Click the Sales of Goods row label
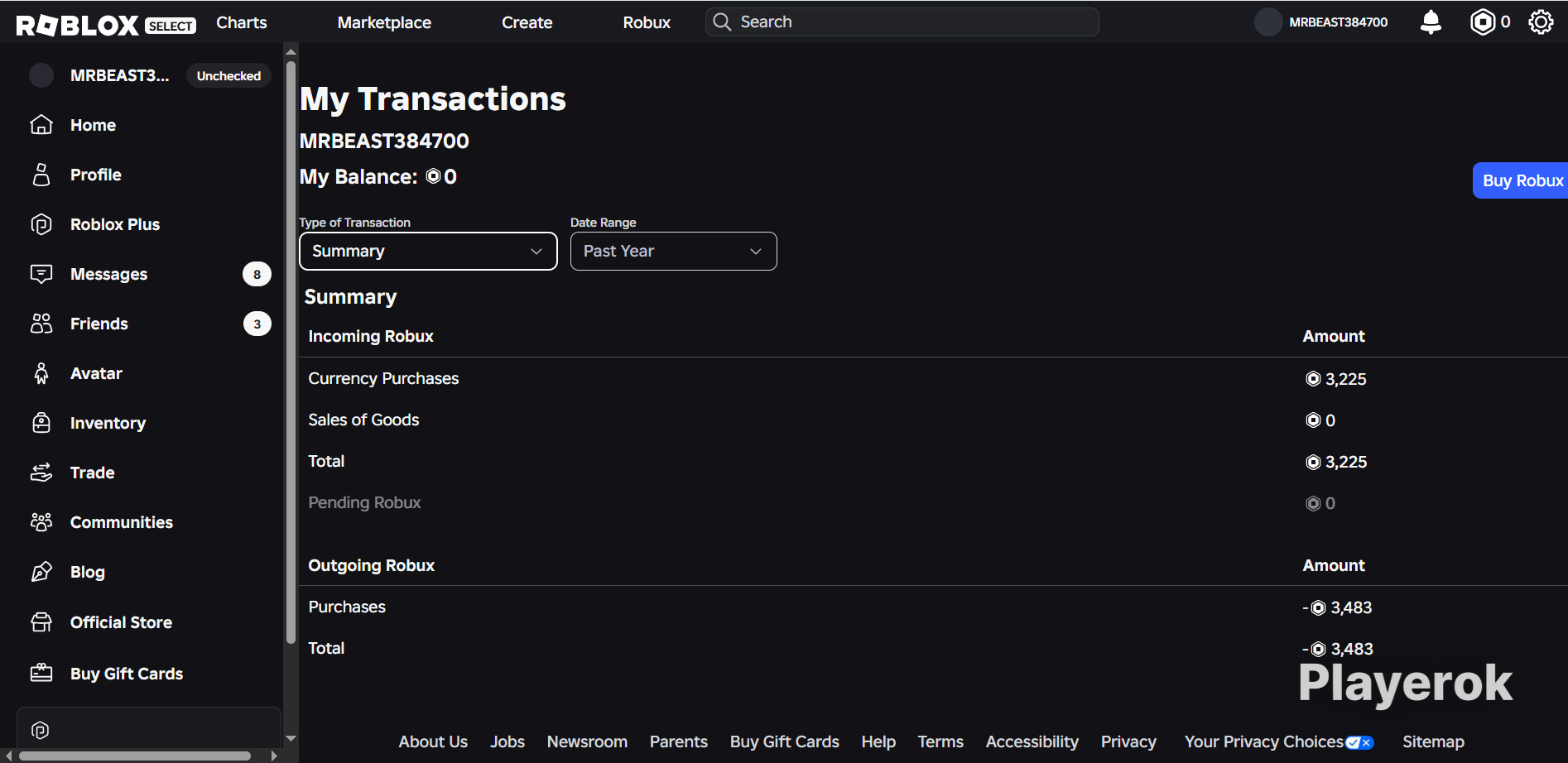Image resolution: width=1568 pixels, height=763 pixels. tap(363, 420)
